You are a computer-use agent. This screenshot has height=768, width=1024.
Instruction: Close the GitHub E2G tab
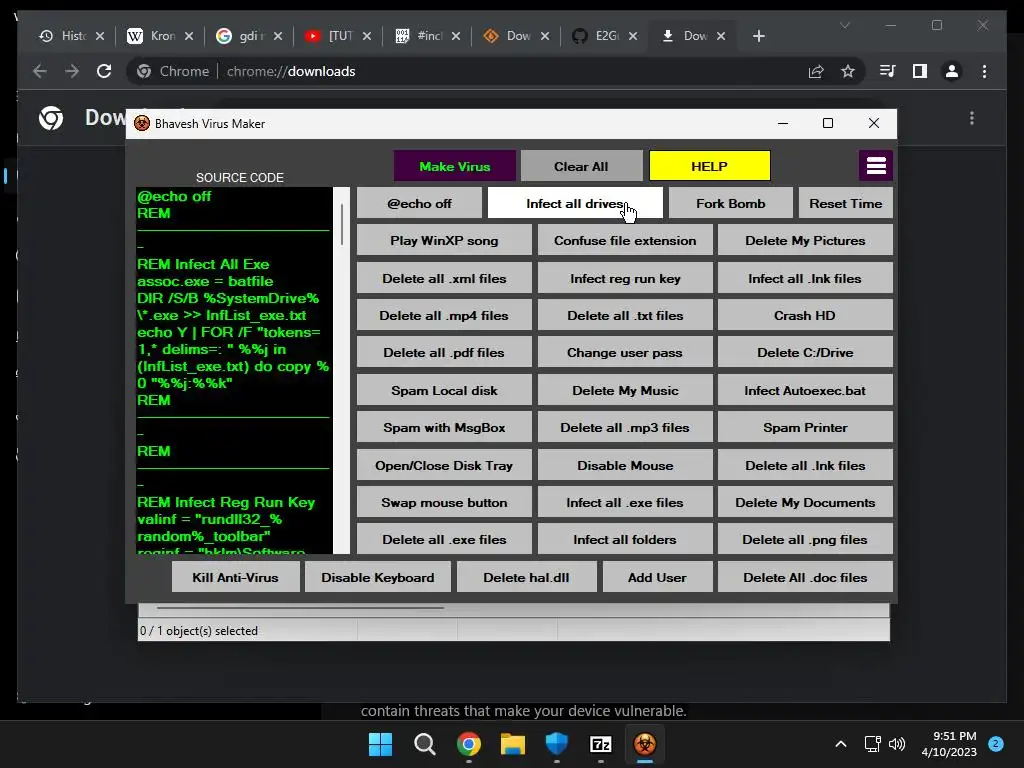point(633,36)
